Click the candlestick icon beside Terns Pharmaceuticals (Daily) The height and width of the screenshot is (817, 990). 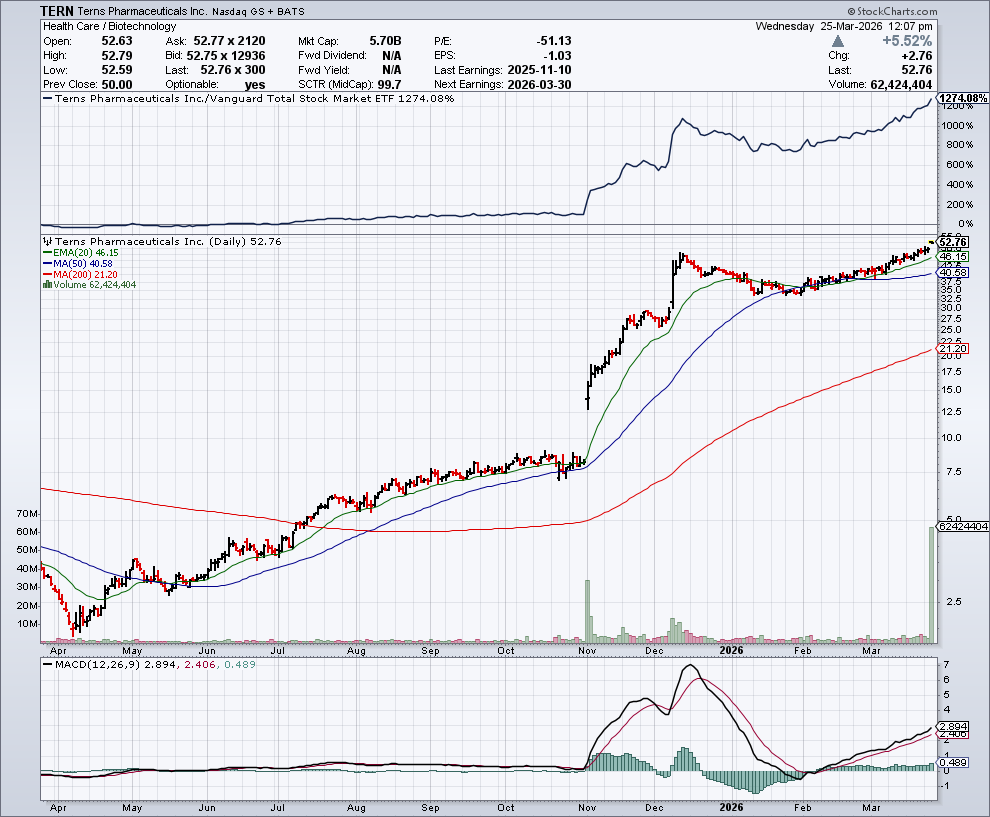point(45,242)
